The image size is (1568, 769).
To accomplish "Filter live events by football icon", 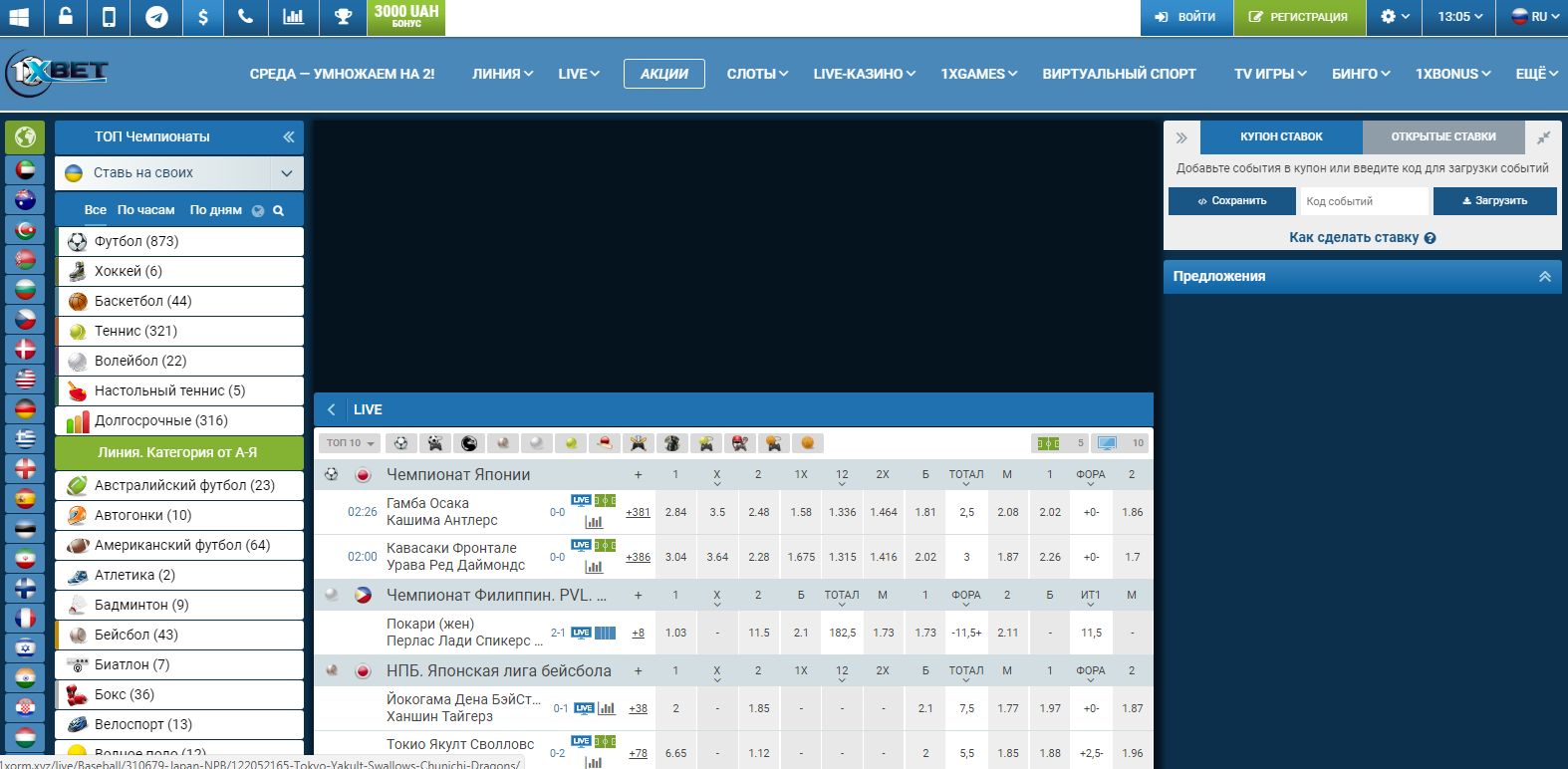I will [400, 443].
